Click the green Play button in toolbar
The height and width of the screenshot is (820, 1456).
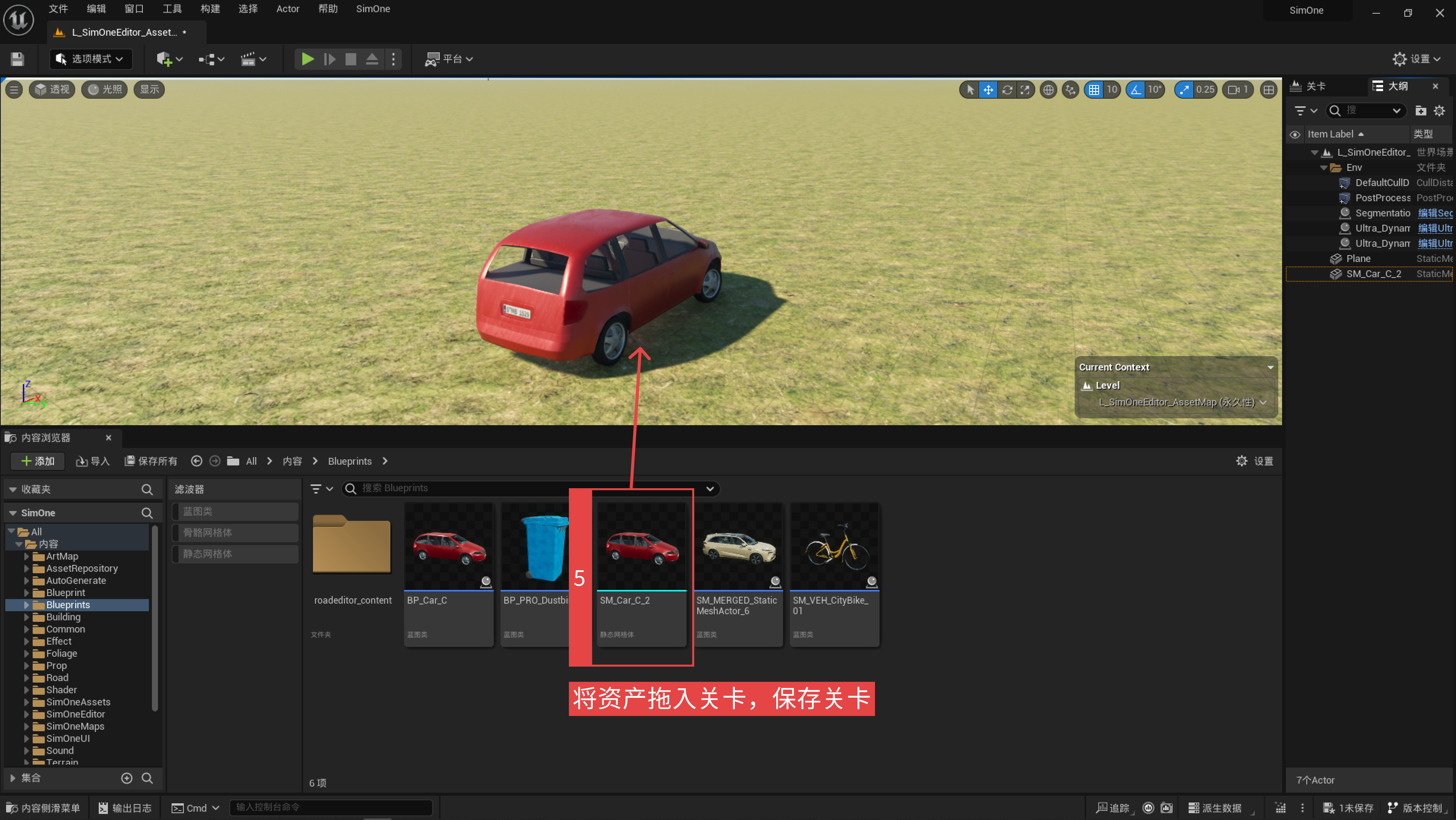(308, 59)
